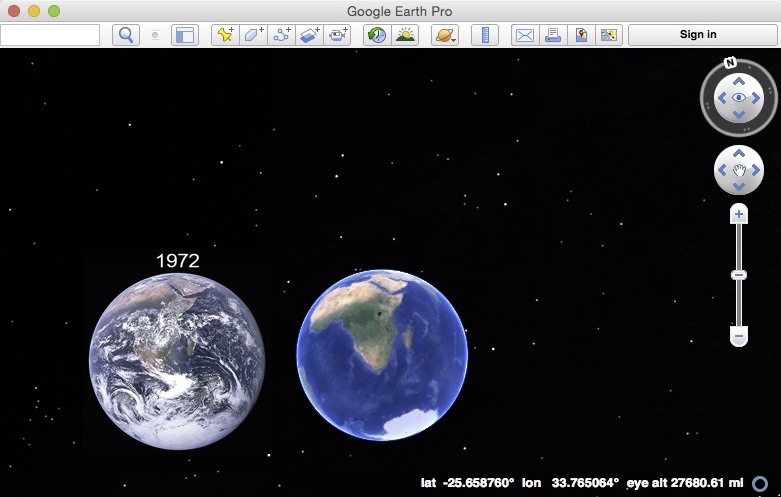Click the Google Earth globe on Africa
This screenshot has width=781, height=497.
pos(382,355)
